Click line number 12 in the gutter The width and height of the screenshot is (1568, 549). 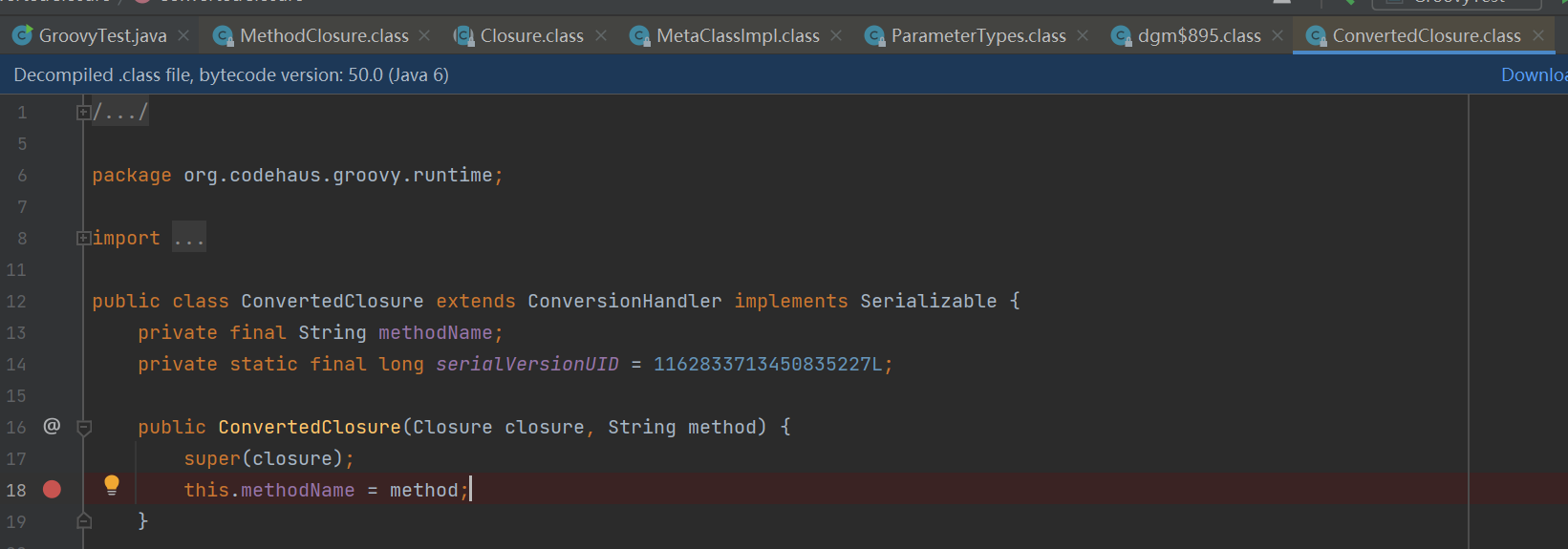16,302
